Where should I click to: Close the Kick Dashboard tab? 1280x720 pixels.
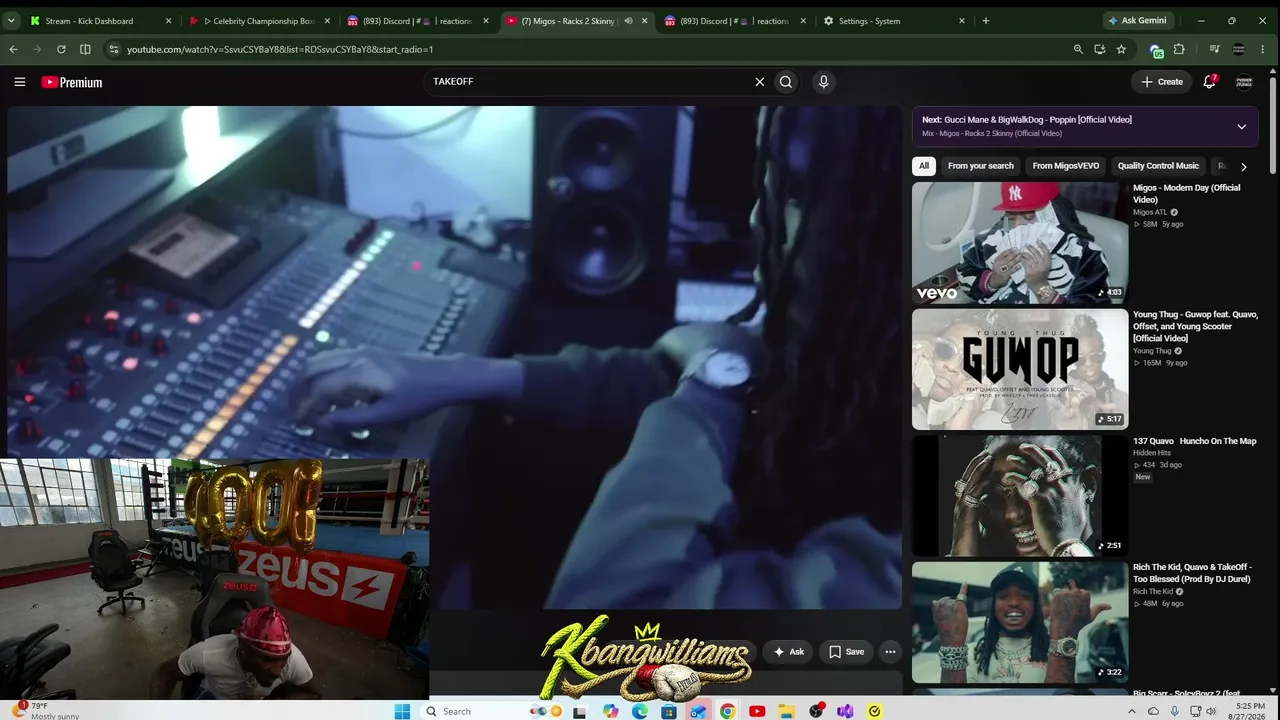168,21
